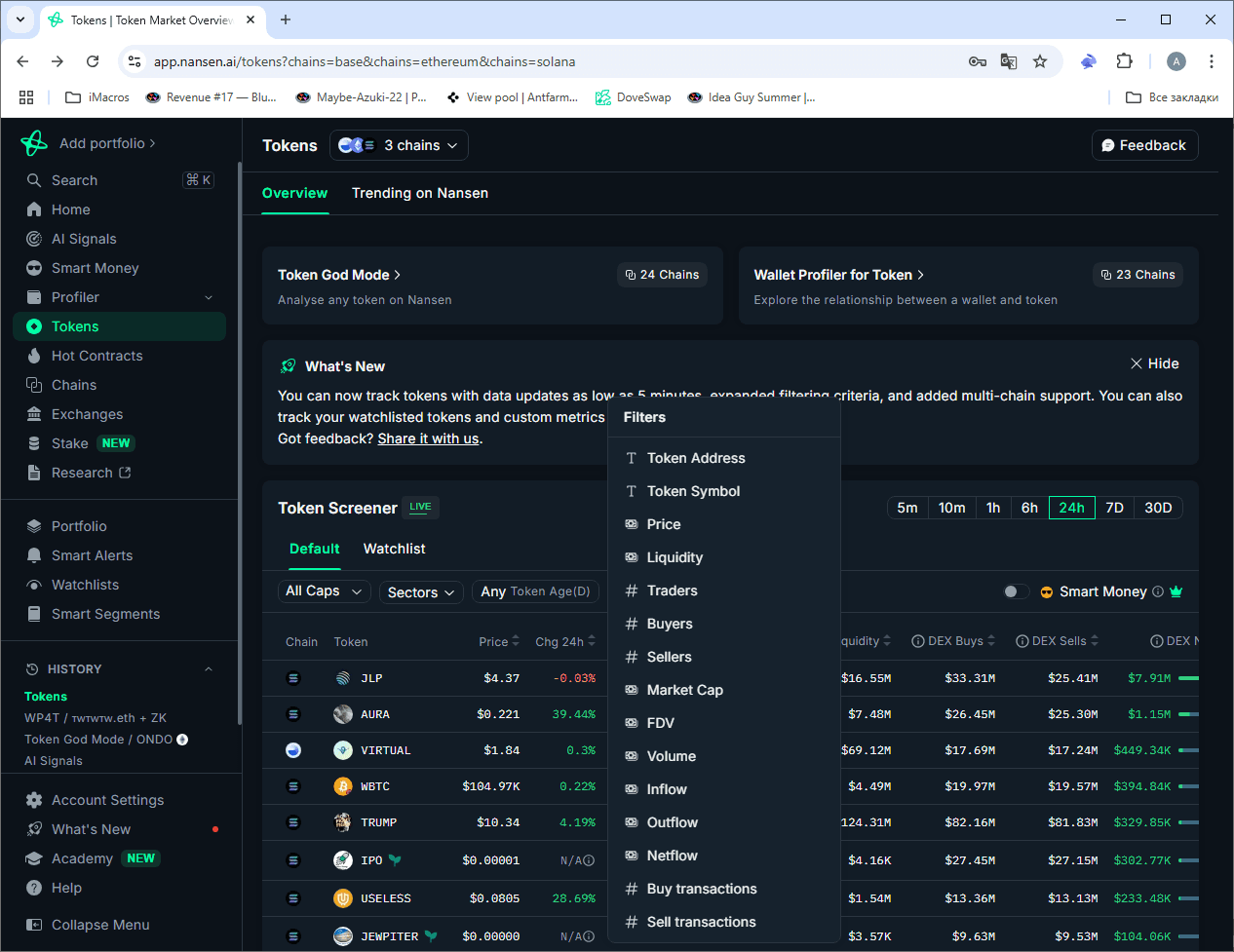Open Token God Mode card
The image size is (1234, 952).
tap(492, 286)
